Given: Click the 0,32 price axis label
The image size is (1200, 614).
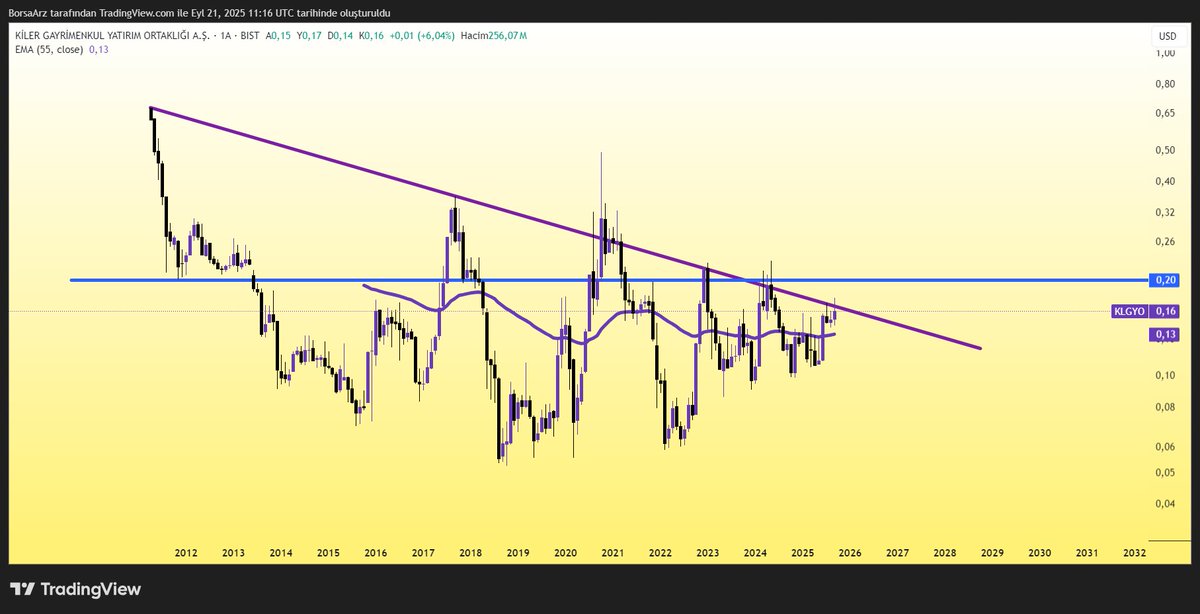Looking at the screenshot, I should [1166, 212].
